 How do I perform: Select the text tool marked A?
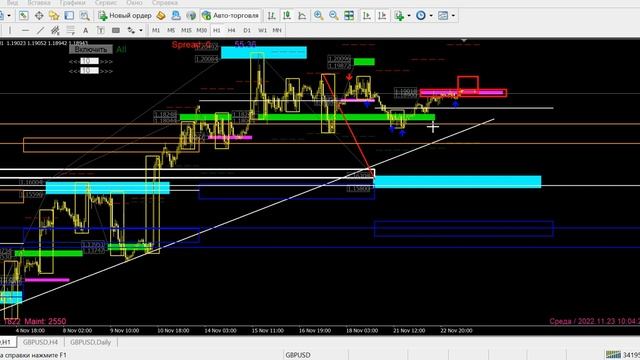[85, 30]
